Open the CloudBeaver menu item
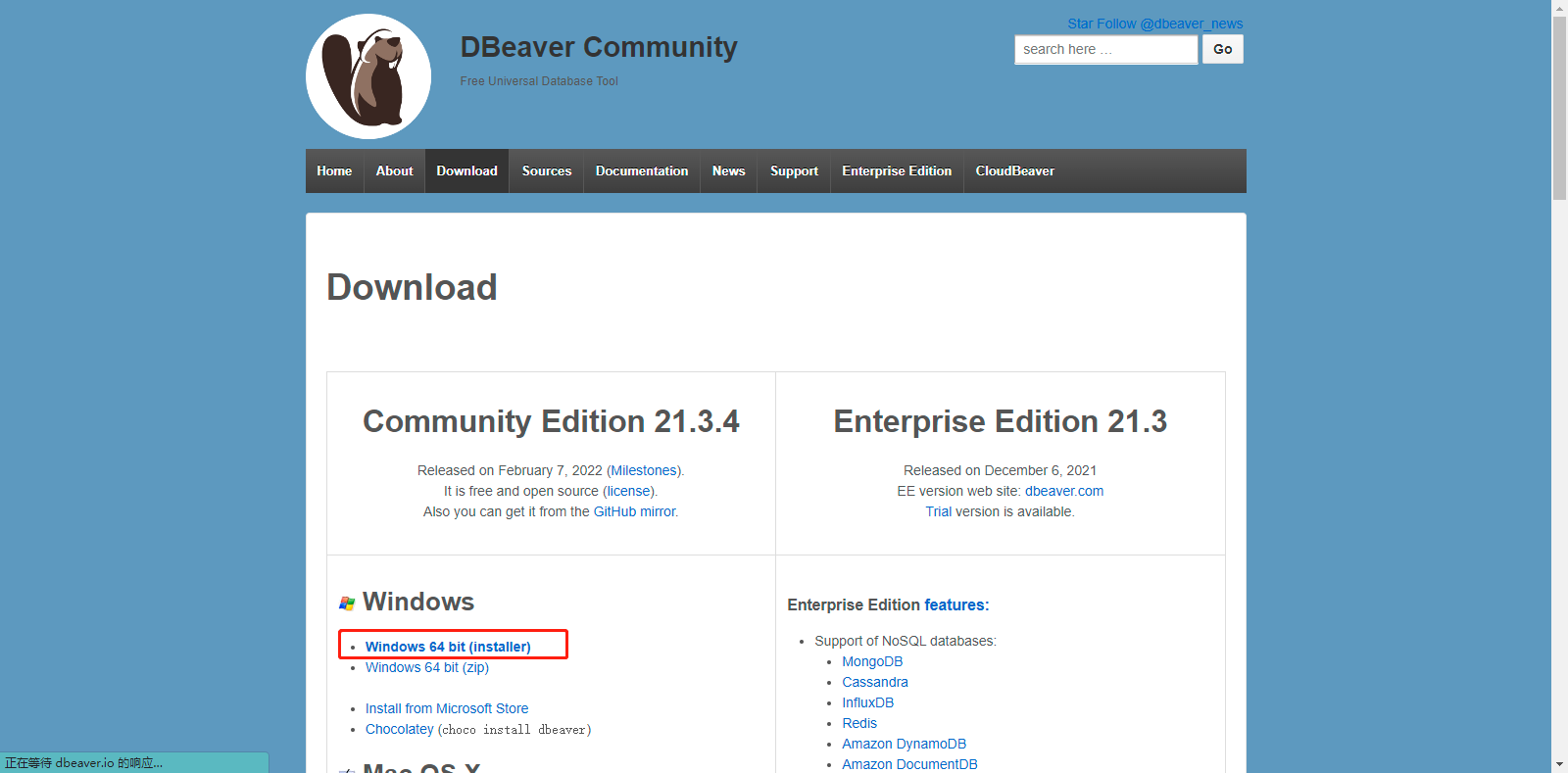The image size is (1568, 773). (x=1015, y=170)
